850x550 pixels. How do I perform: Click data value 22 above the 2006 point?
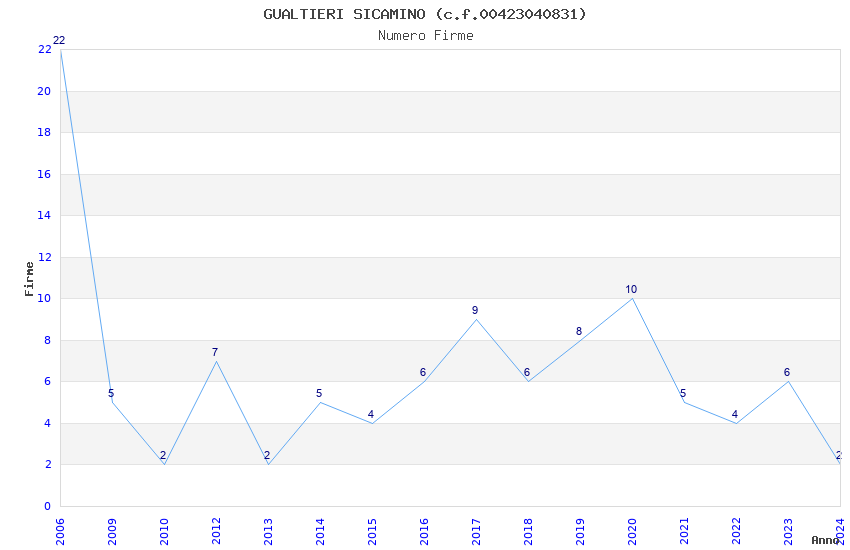(x=59, y=40)
